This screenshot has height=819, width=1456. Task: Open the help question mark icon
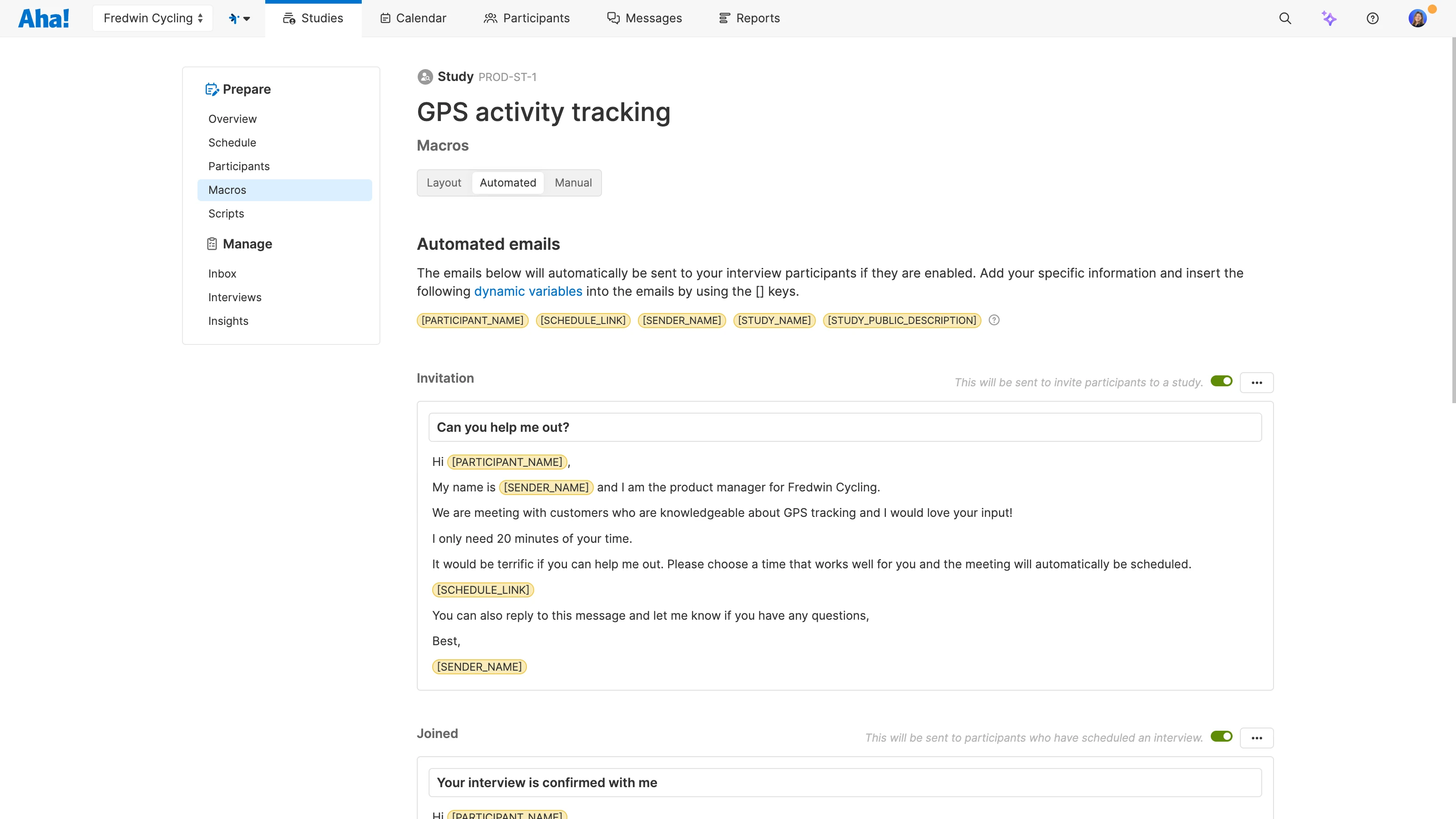(1374, 18)
